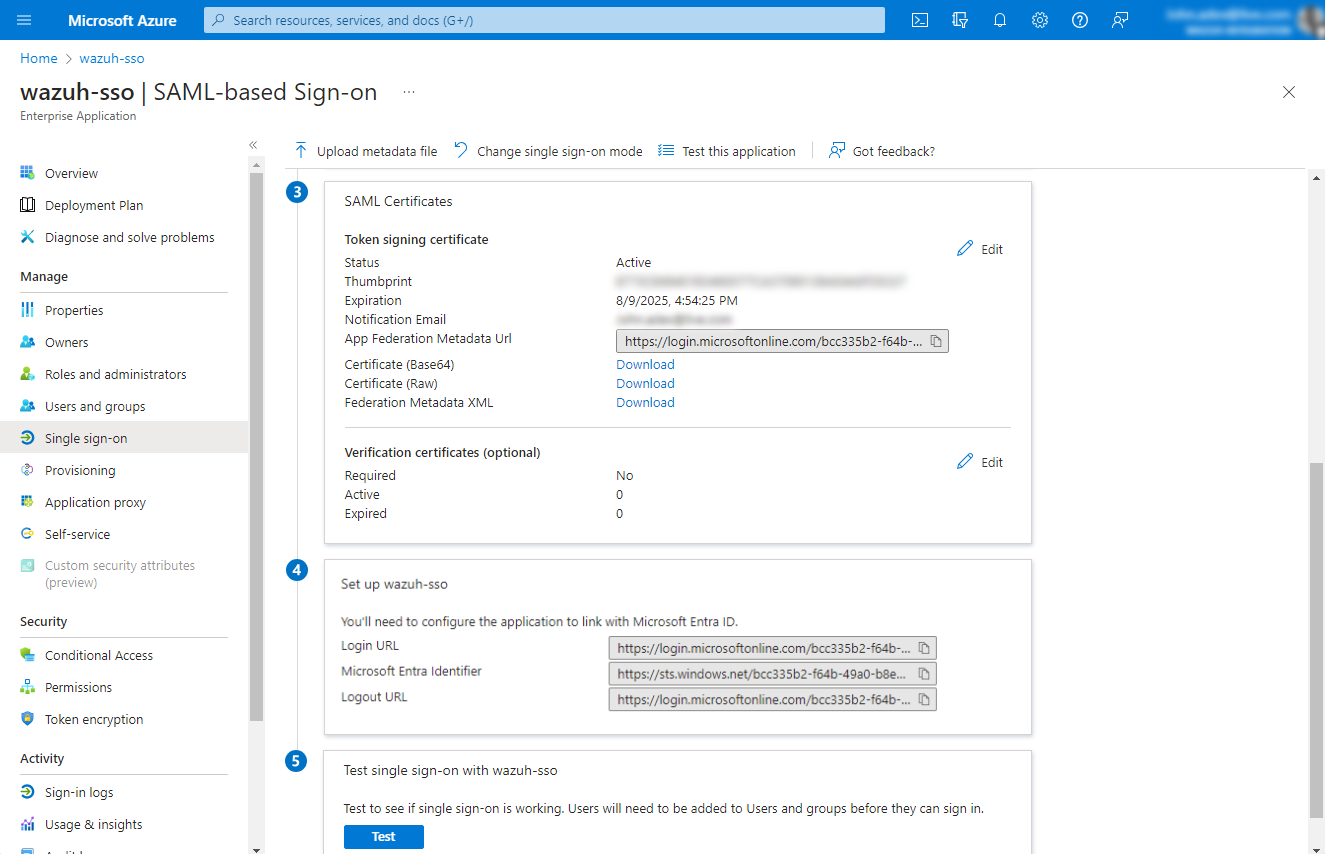
Task: Download the Federation Metadata XML
Action: (x=645, y=403)
